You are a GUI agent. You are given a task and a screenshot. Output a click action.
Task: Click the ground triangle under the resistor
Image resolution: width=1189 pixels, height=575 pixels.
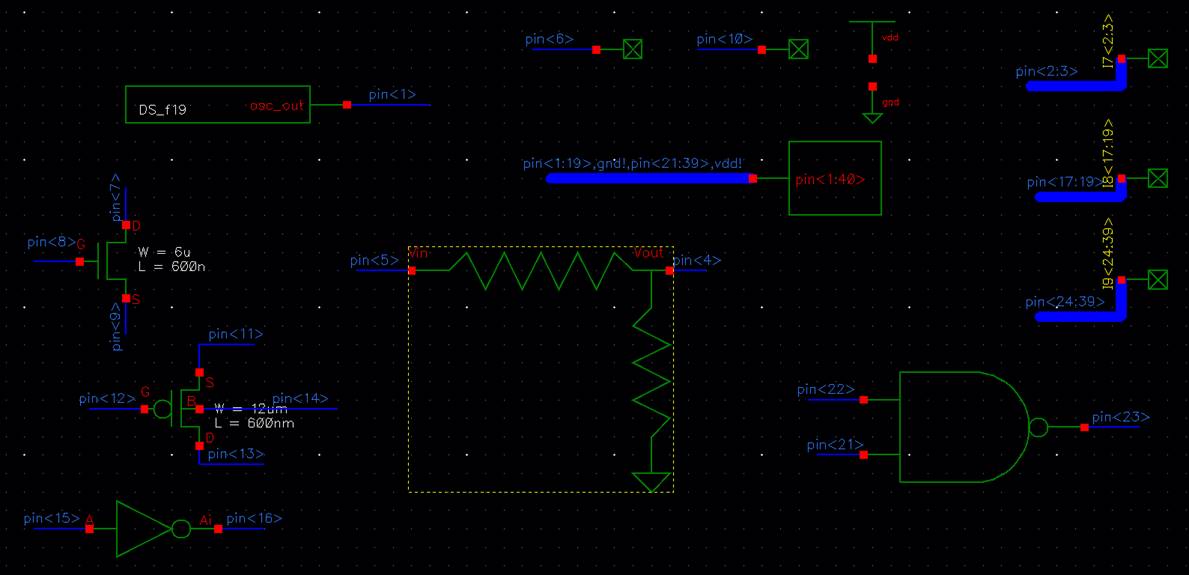tap(653, 482)
